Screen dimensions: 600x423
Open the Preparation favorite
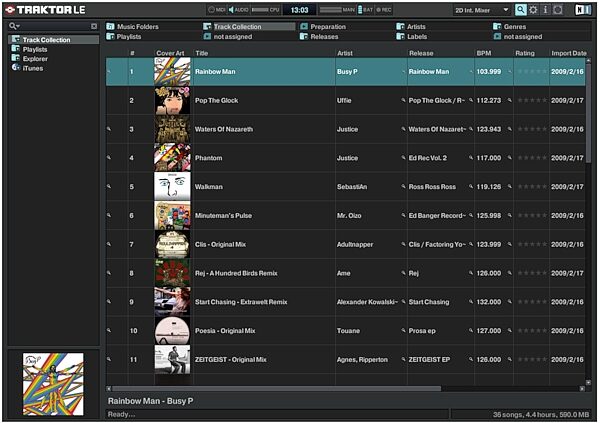(x=323, y=26)
